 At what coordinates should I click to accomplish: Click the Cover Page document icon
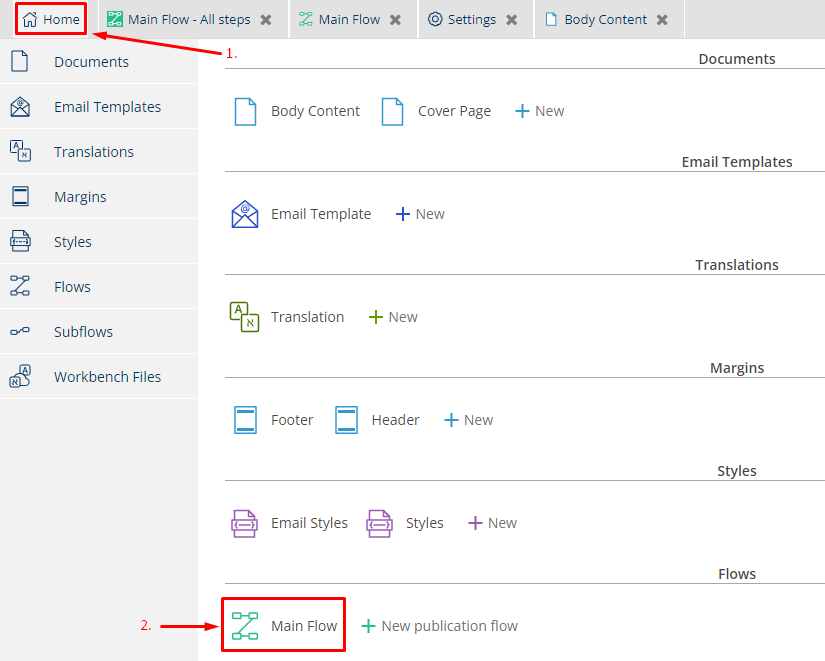click(392, 111)
